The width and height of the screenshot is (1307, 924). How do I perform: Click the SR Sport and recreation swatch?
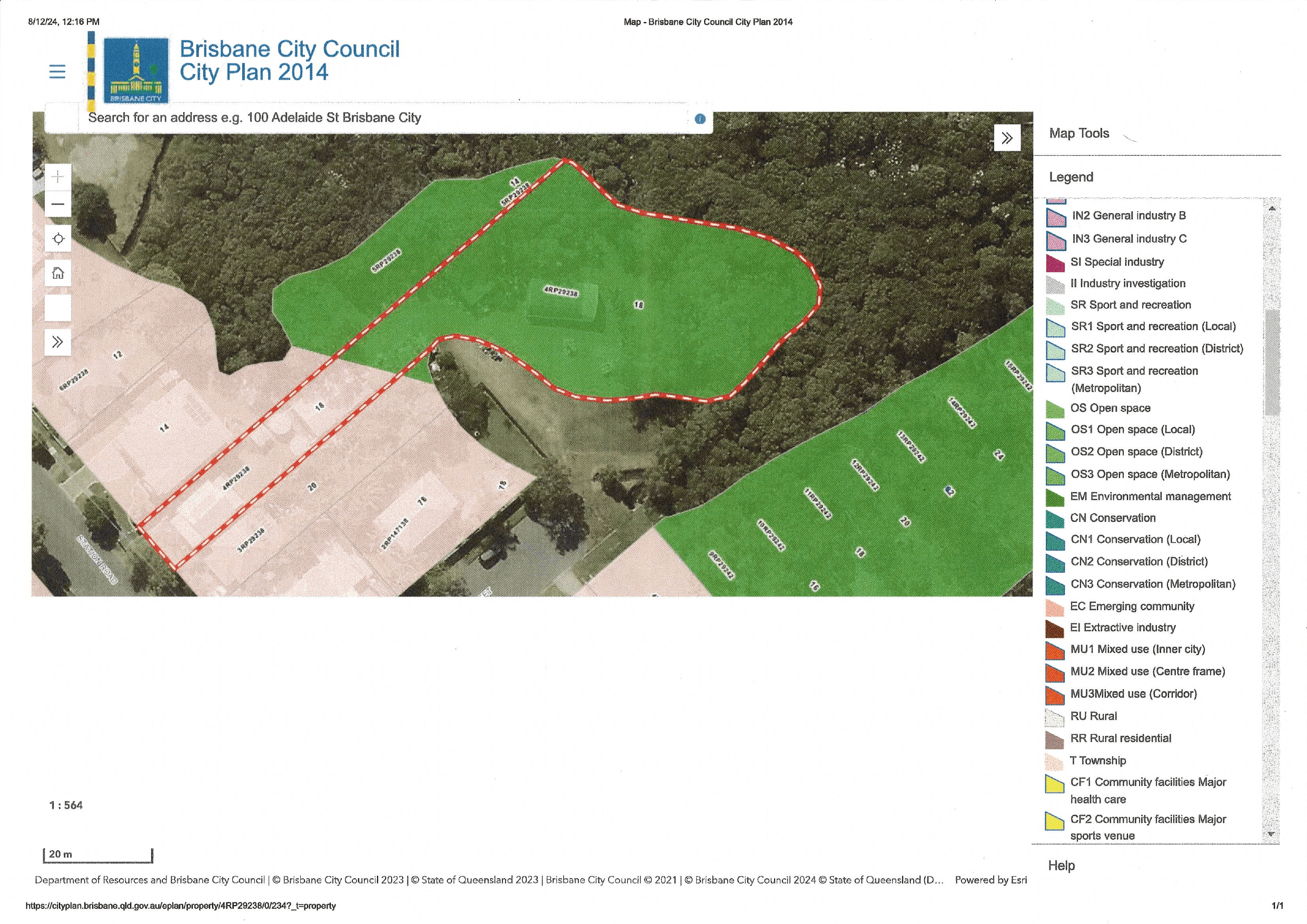[1055, 306]
